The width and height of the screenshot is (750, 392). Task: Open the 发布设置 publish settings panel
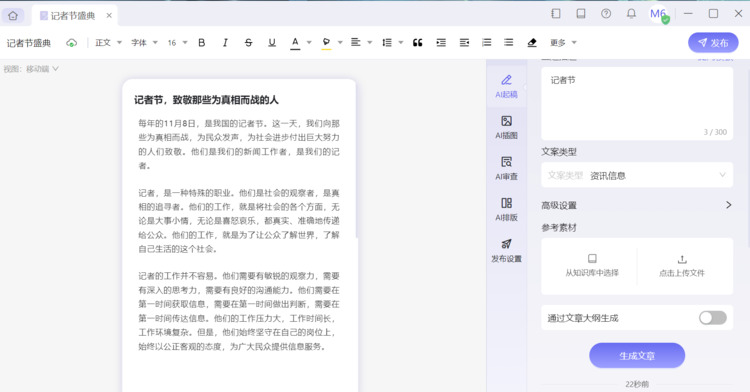tap(507, 250)
